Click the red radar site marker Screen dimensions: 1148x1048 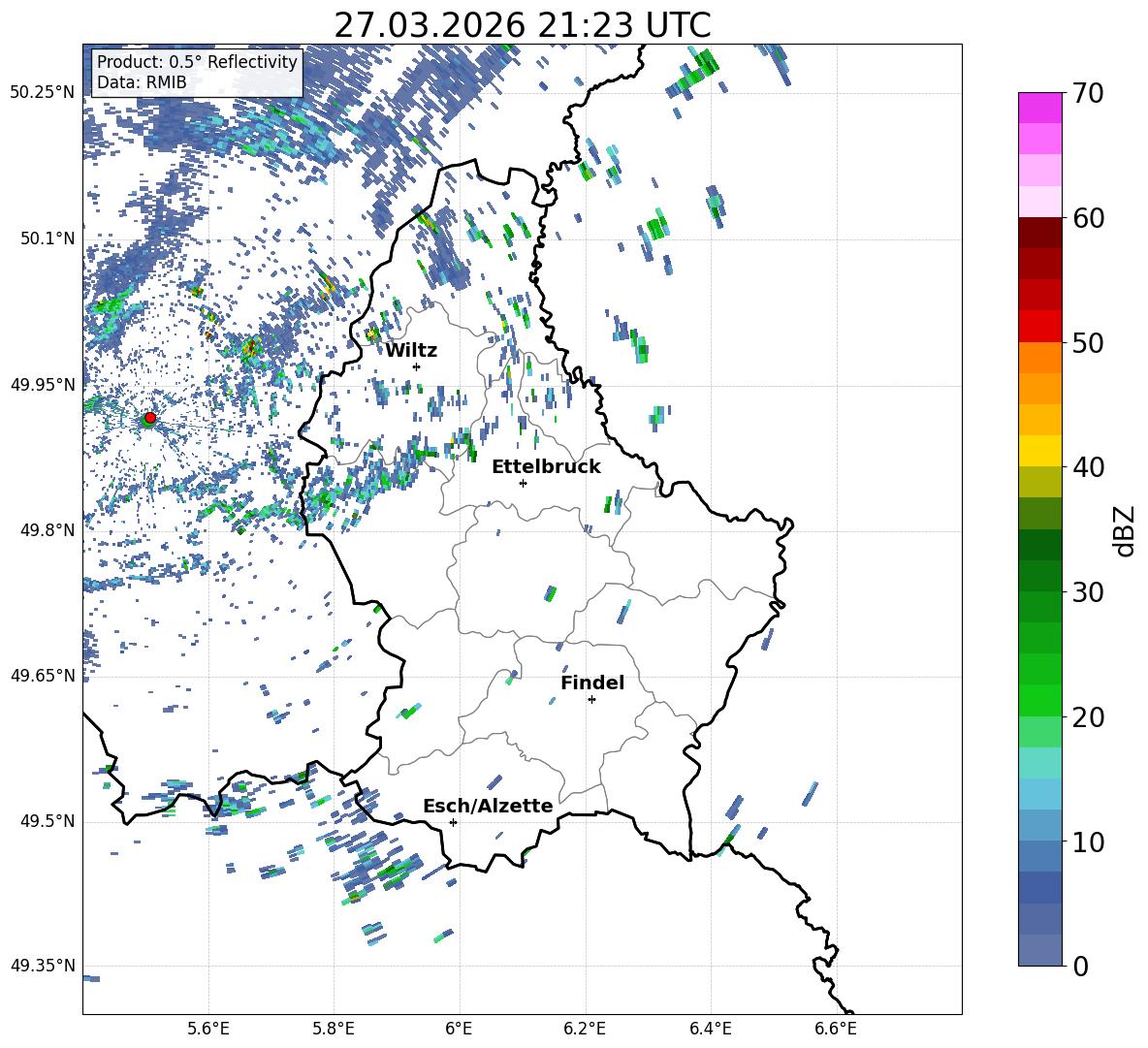[x=150, y=418]
